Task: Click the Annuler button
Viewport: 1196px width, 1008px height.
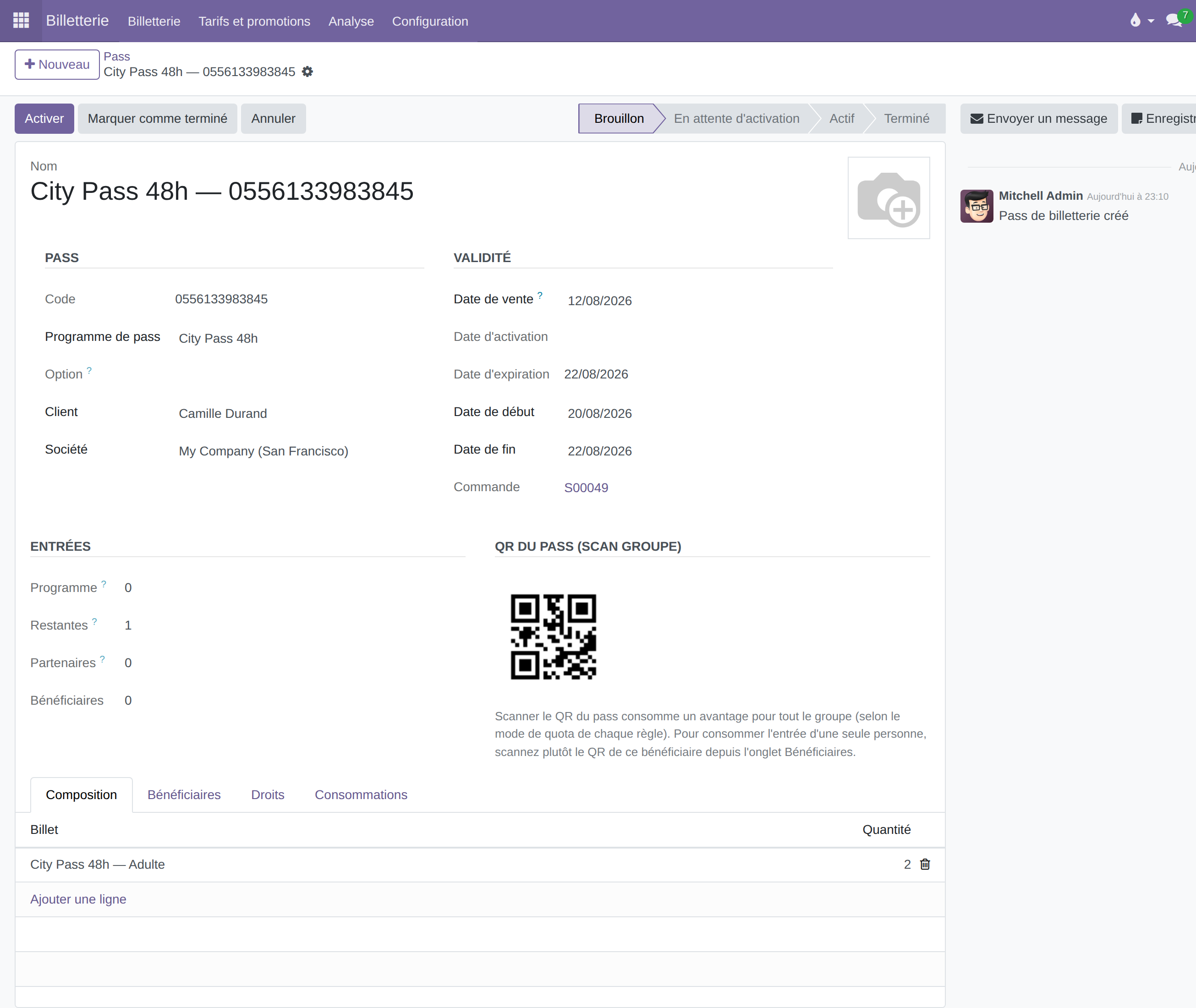Action: [273, 119]
